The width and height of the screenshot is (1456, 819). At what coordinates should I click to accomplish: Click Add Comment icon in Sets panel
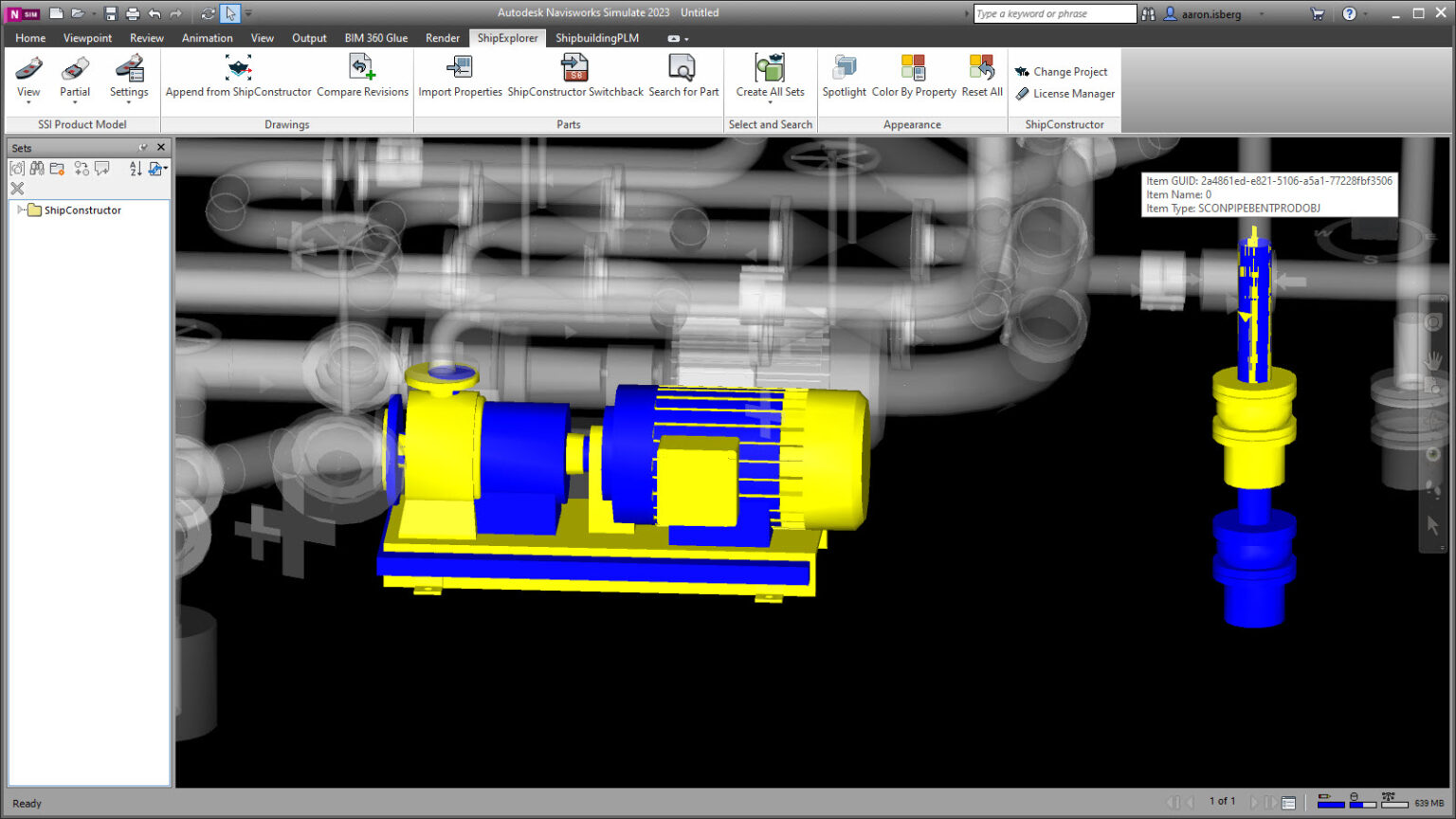tap(102, 168)
